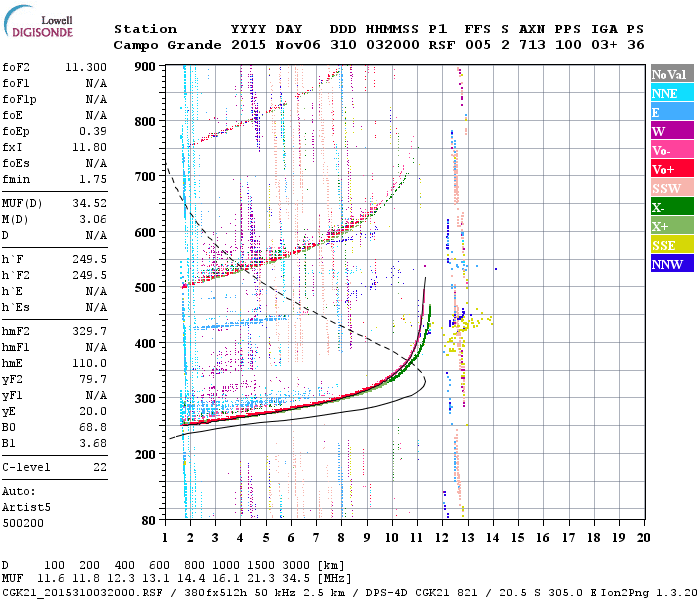Select the No Val legend swatch
The image size is (700, 600).
[x=672, y=74]
